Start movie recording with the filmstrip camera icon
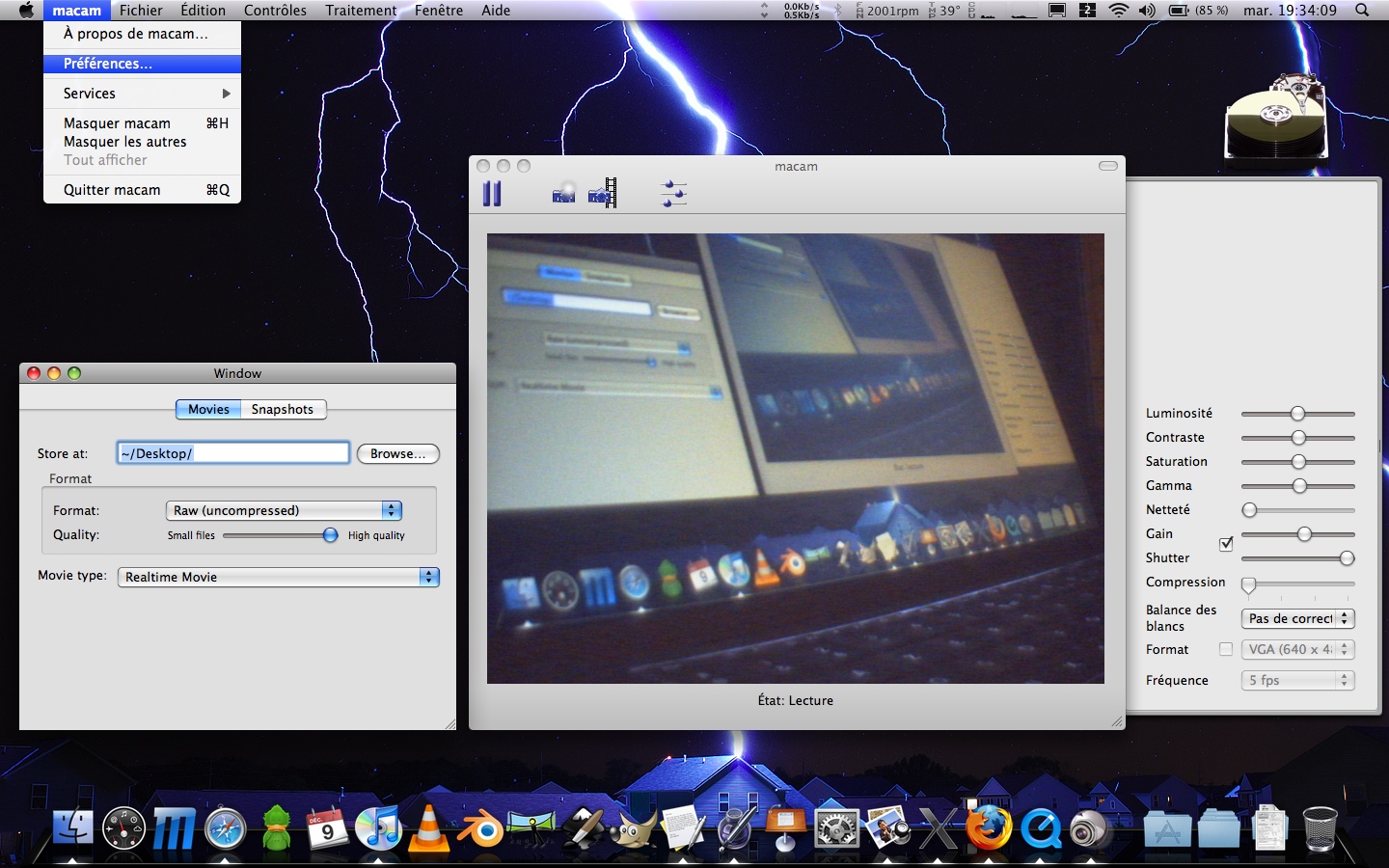 tap(603, 194)
